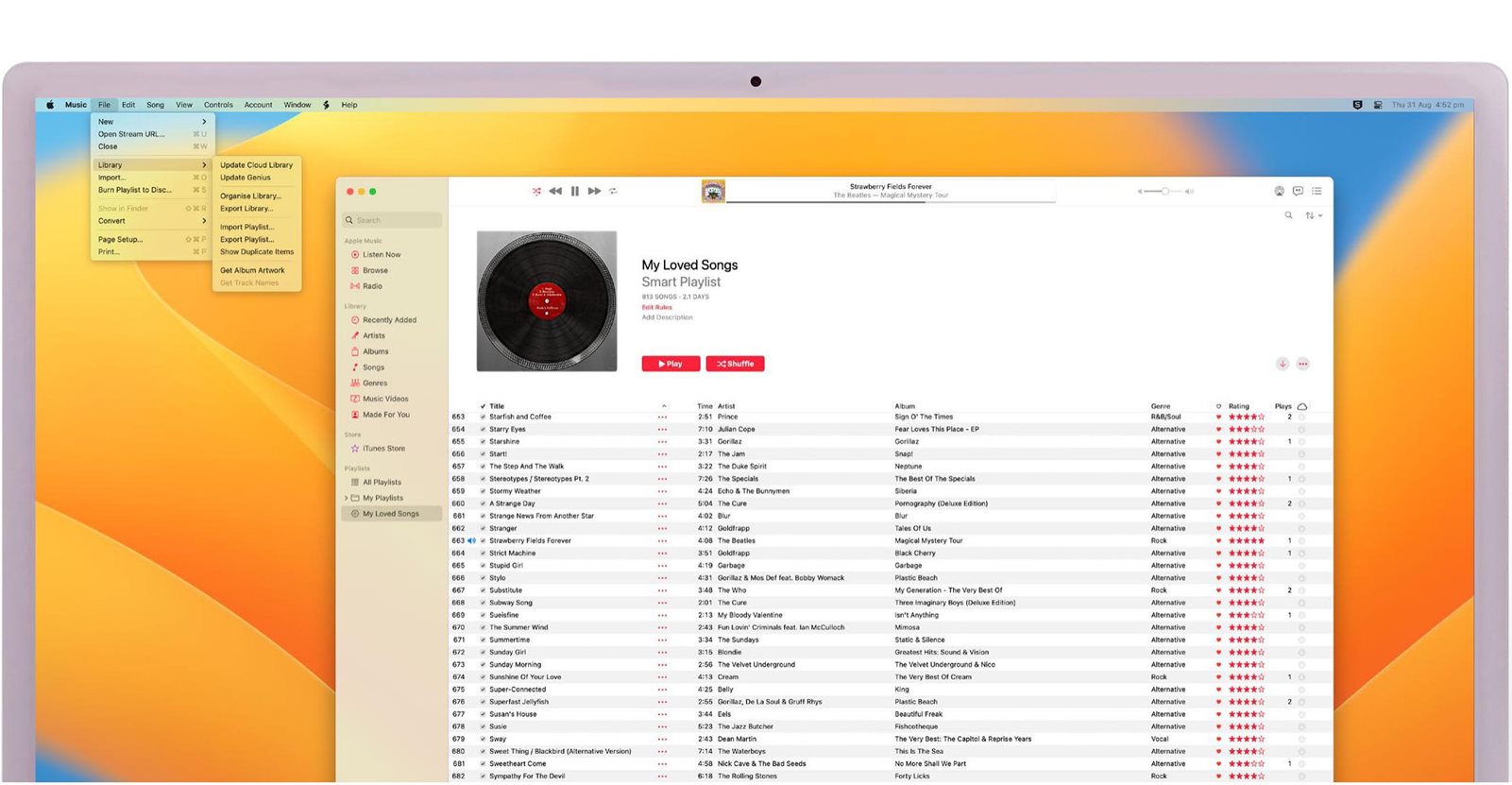1512x785 pixels.
Task: Open the ellipsis menu for Strawberry Fields Forever
Action: [662, 541]
